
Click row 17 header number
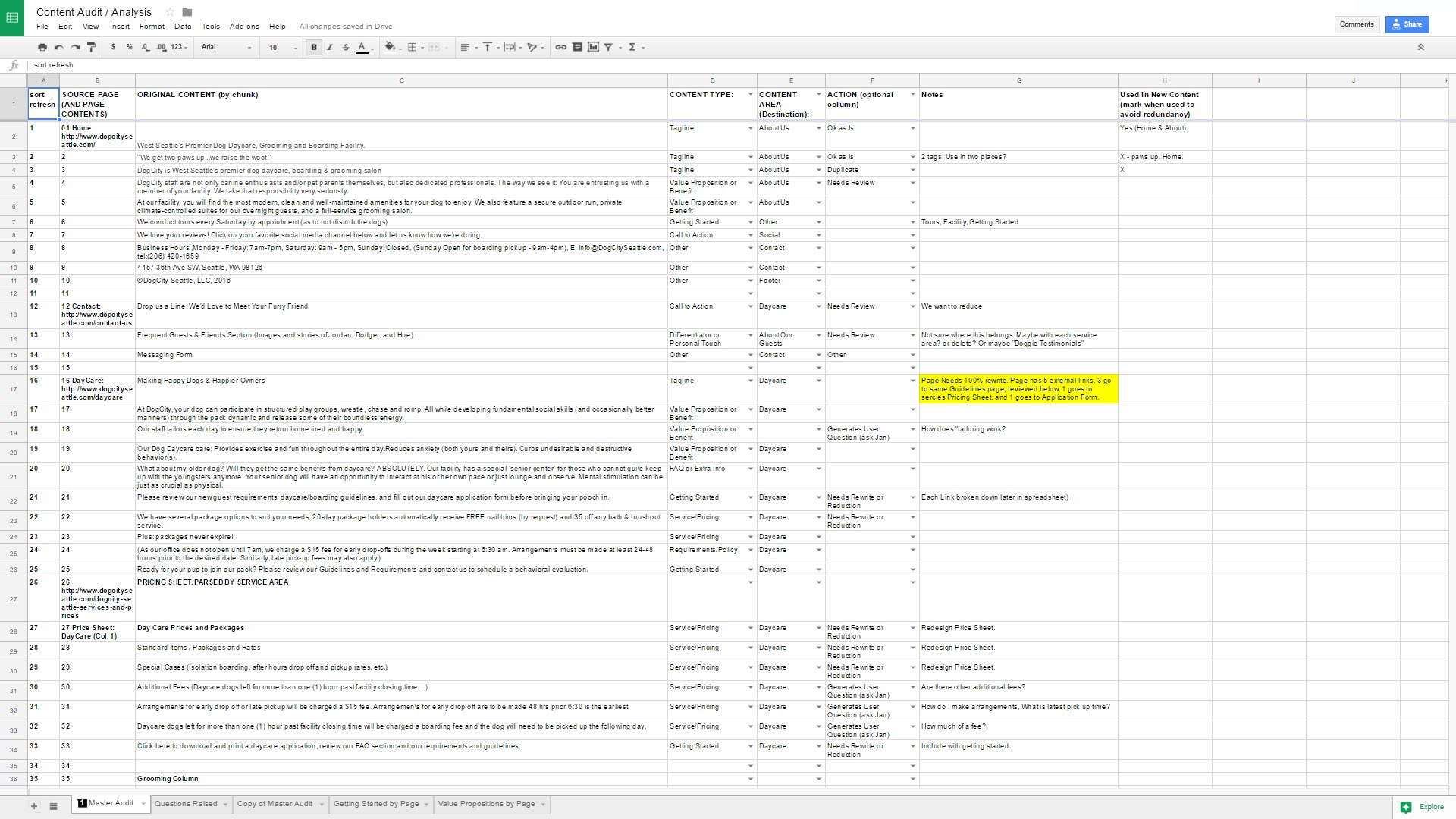coord(14,389)
